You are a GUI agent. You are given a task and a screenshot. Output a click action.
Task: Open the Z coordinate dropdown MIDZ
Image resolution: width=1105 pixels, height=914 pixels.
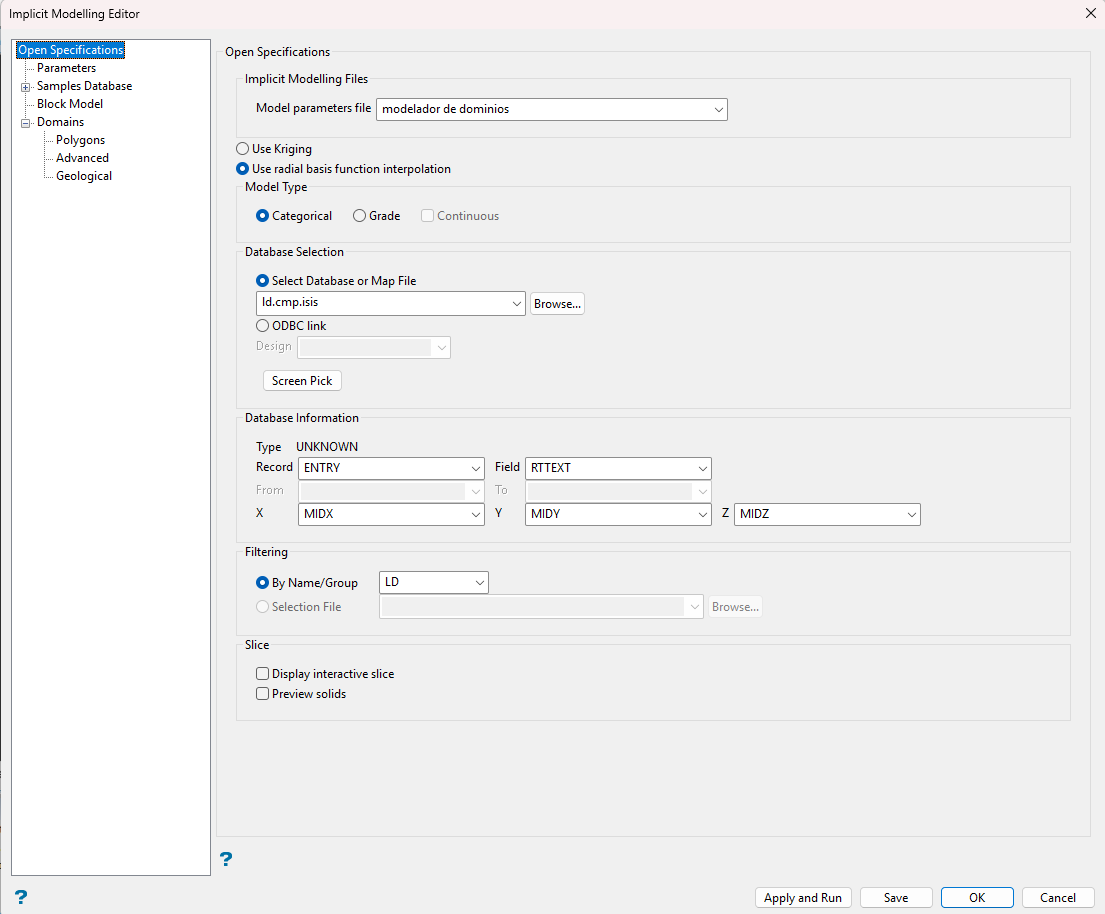(x=827, y=514)
